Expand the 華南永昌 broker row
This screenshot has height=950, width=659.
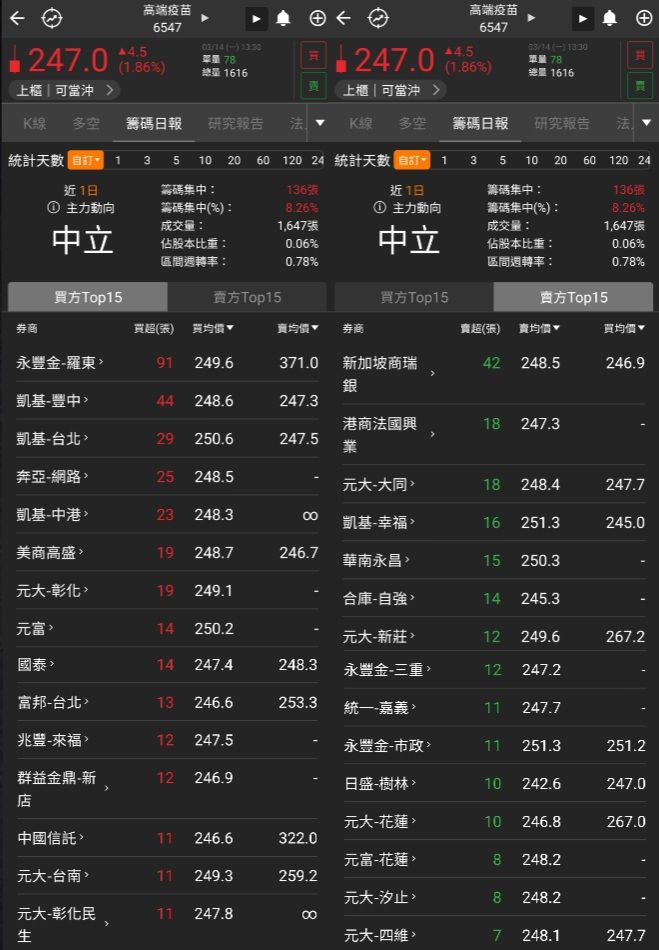click(494, 560)
